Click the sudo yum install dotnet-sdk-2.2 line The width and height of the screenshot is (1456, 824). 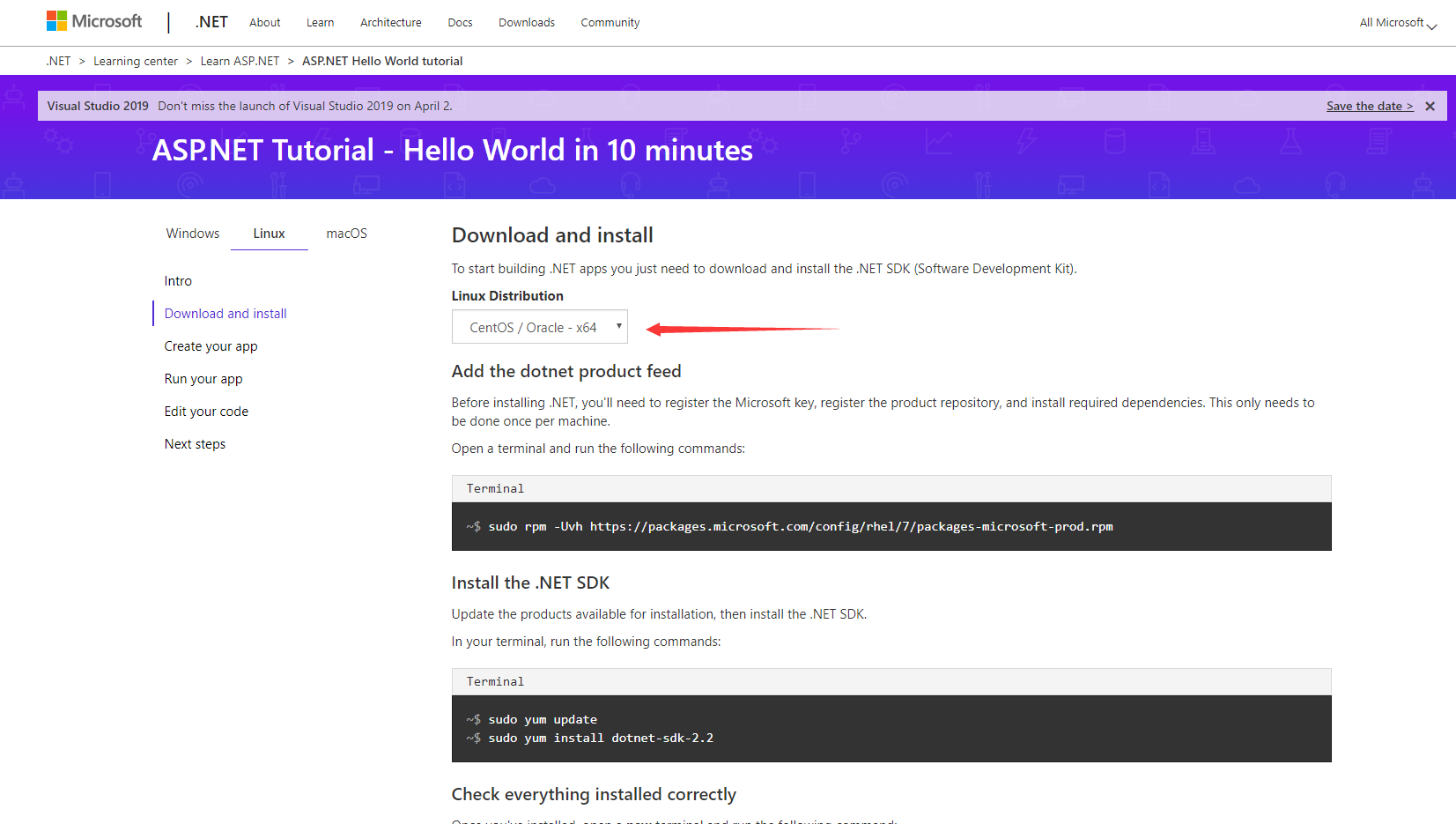(601, 738)
